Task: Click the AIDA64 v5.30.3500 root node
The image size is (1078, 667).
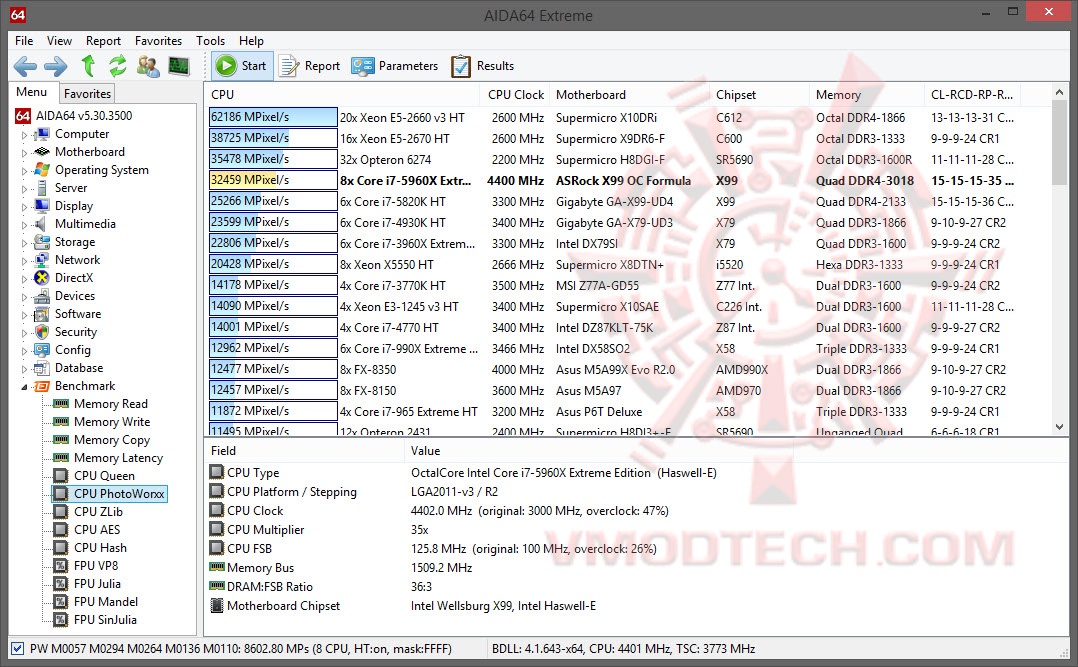Action: (84, 116)
